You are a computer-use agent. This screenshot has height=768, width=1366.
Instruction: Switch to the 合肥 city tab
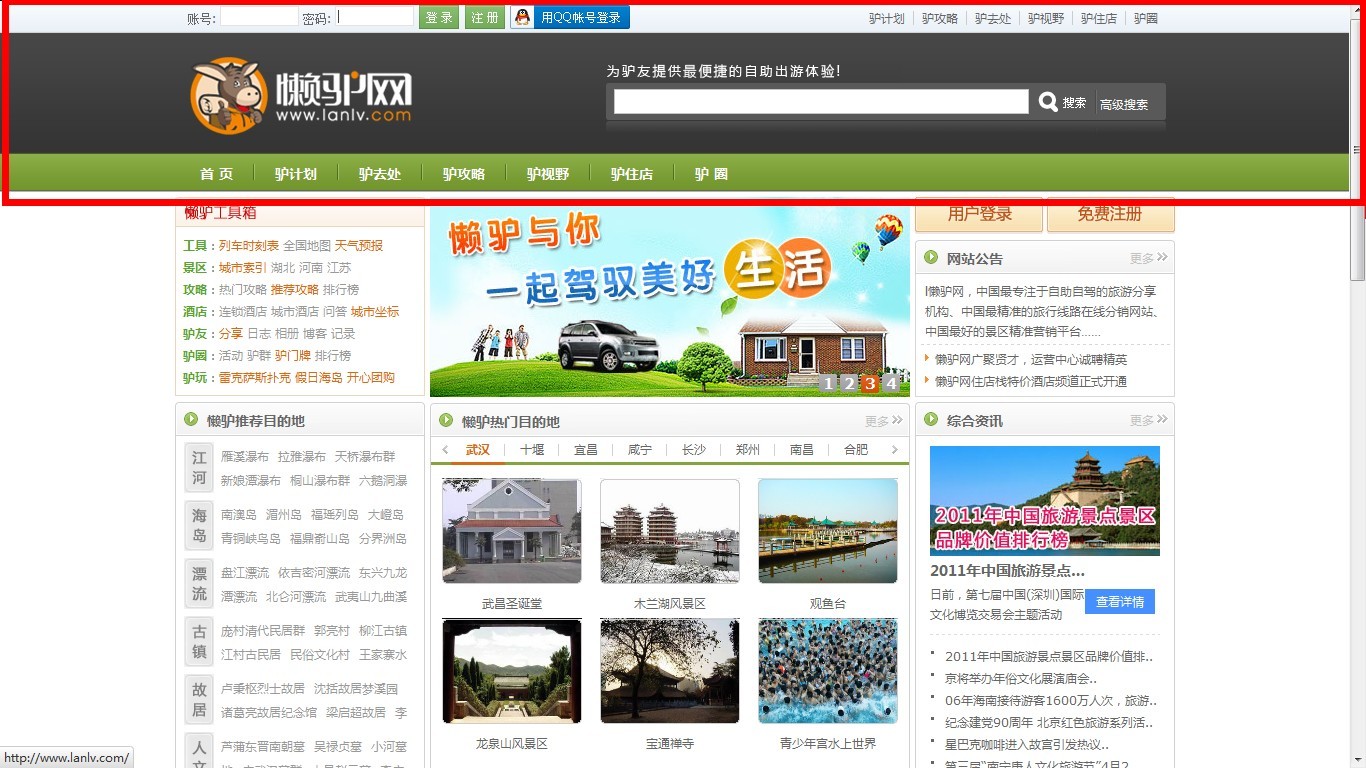click(856, 450)
